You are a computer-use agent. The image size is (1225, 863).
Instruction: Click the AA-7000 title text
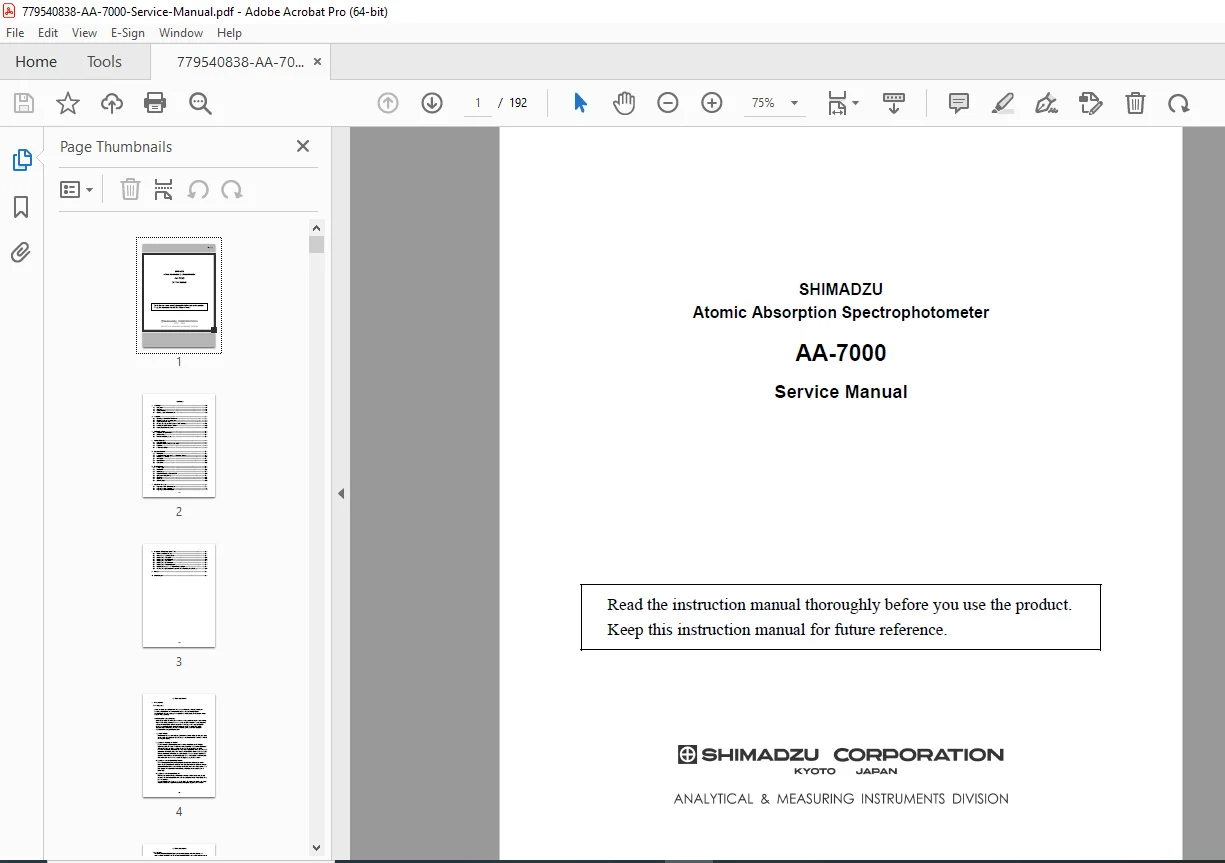[841, 353]
